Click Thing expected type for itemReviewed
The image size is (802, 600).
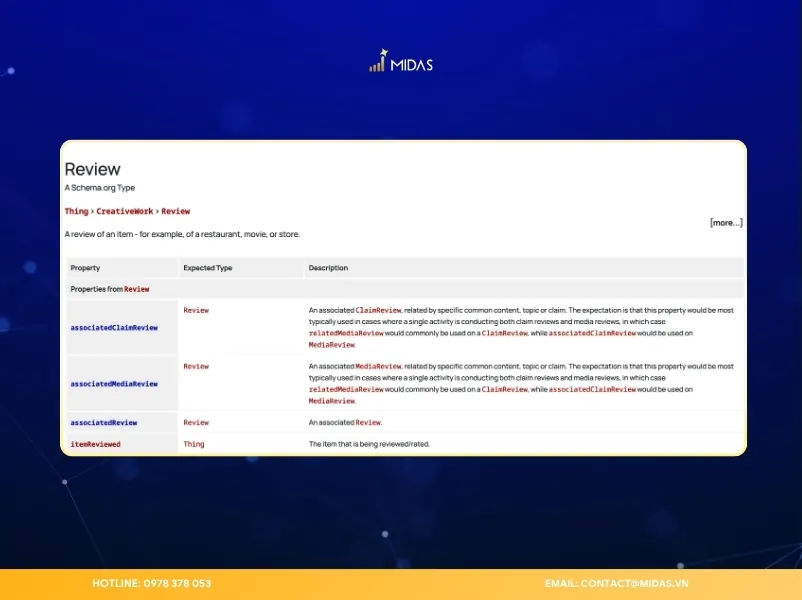point(193,443)
